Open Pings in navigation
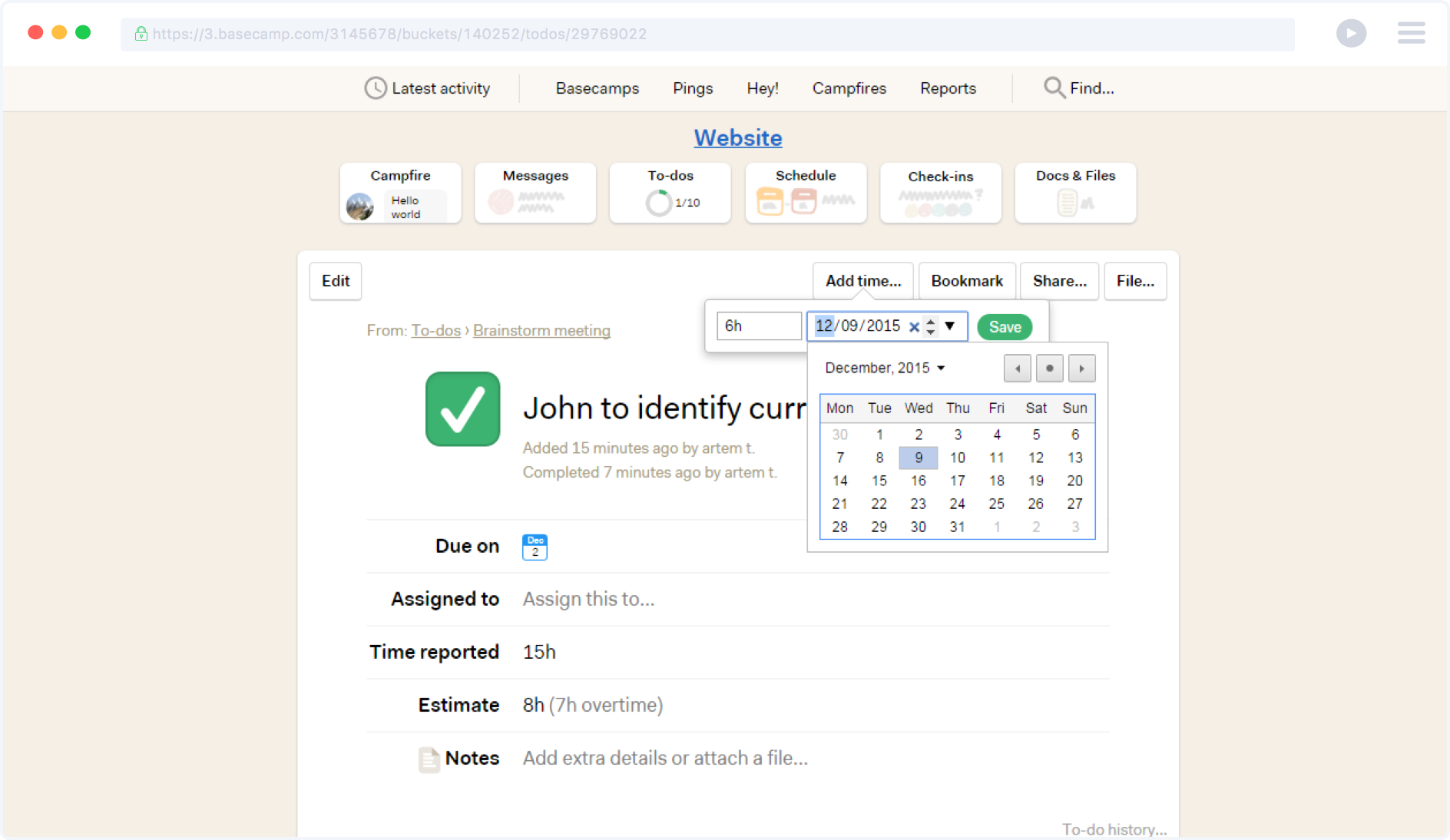The image size is (1450, 840). pos(693,88)
